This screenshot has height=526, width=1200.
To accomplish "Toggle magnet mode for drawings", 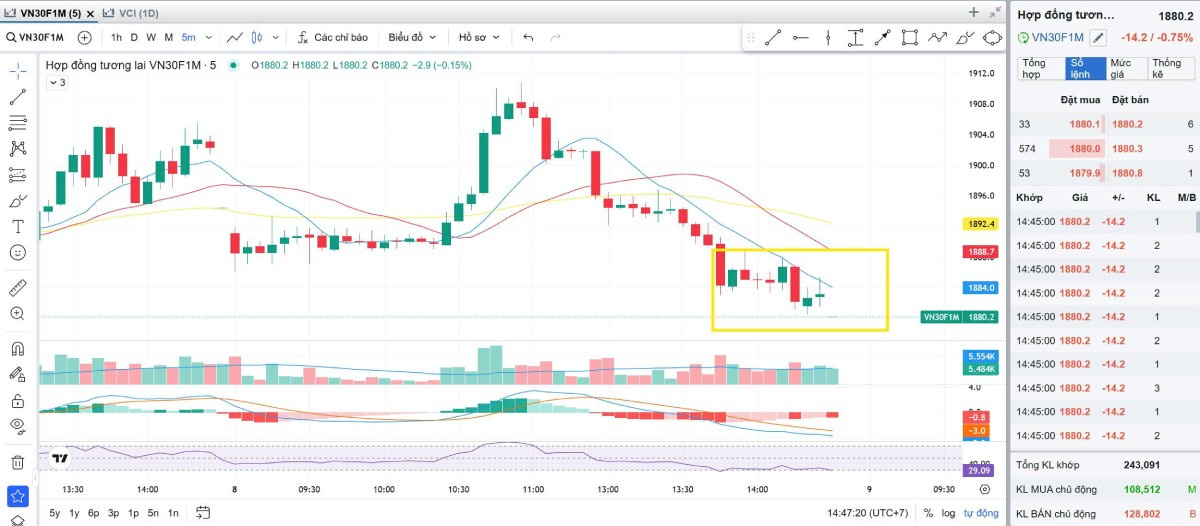I will 17,349.
